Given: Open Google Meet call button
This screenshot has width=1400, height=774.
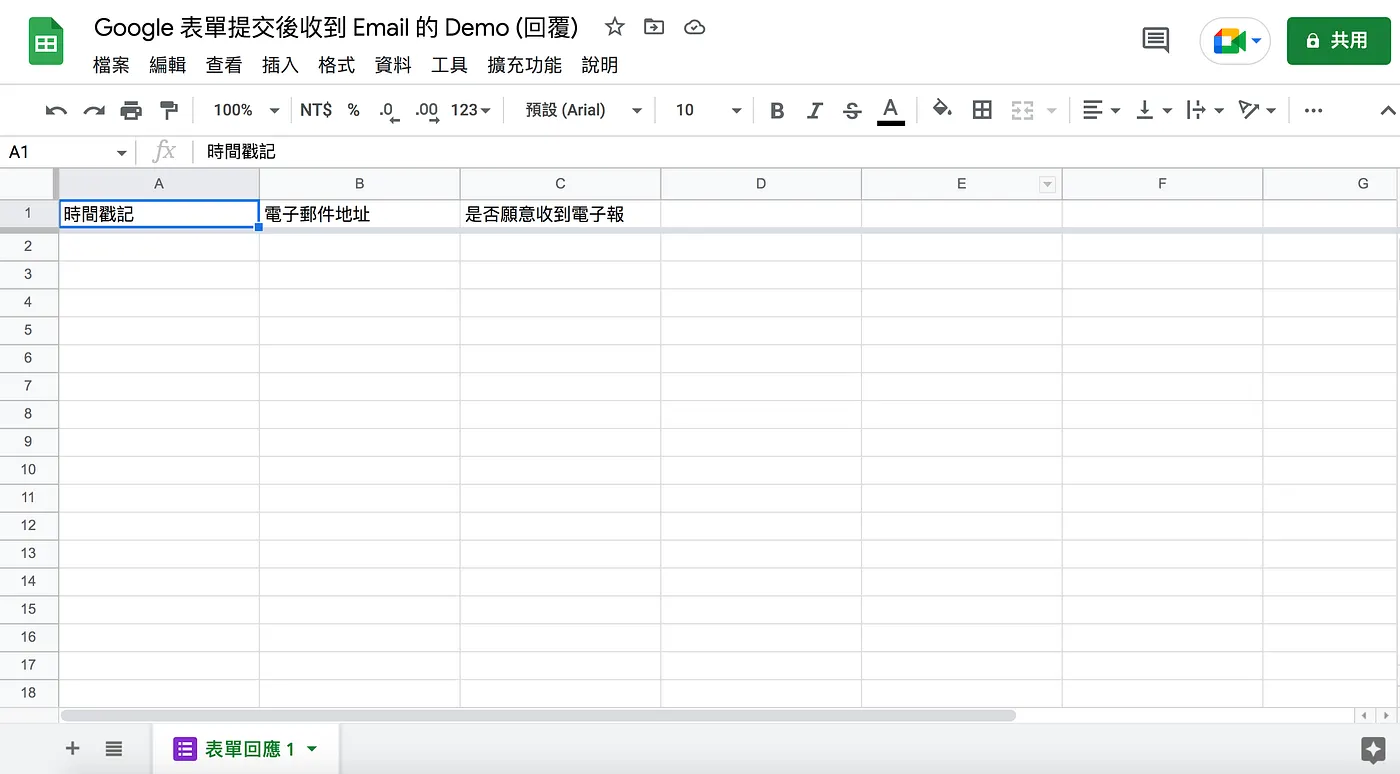Looking at the screenshot, I should point(1235,41).
